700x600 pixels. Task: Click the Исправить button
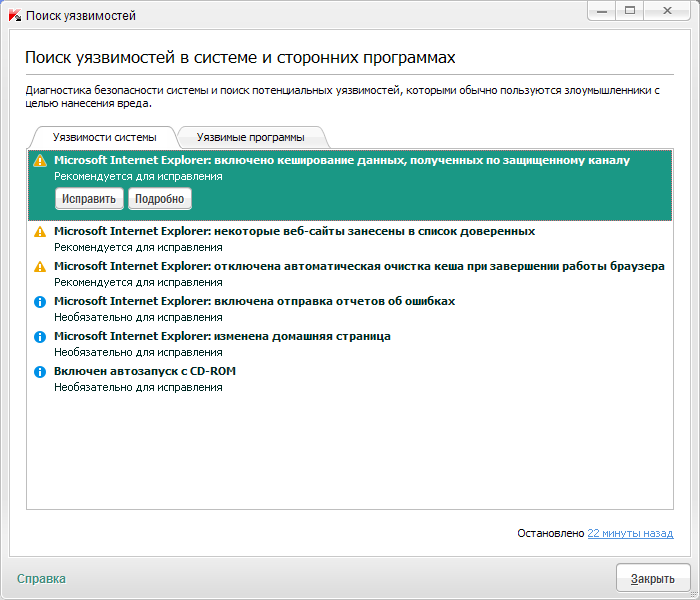(x=89, y=199)
